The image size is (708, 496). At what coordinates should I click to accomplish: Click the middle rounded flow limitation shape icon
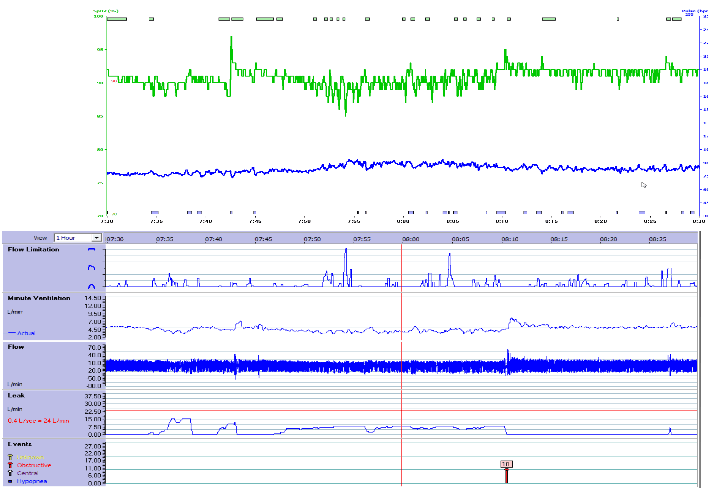pyautogui.click(x=92, y=268)
